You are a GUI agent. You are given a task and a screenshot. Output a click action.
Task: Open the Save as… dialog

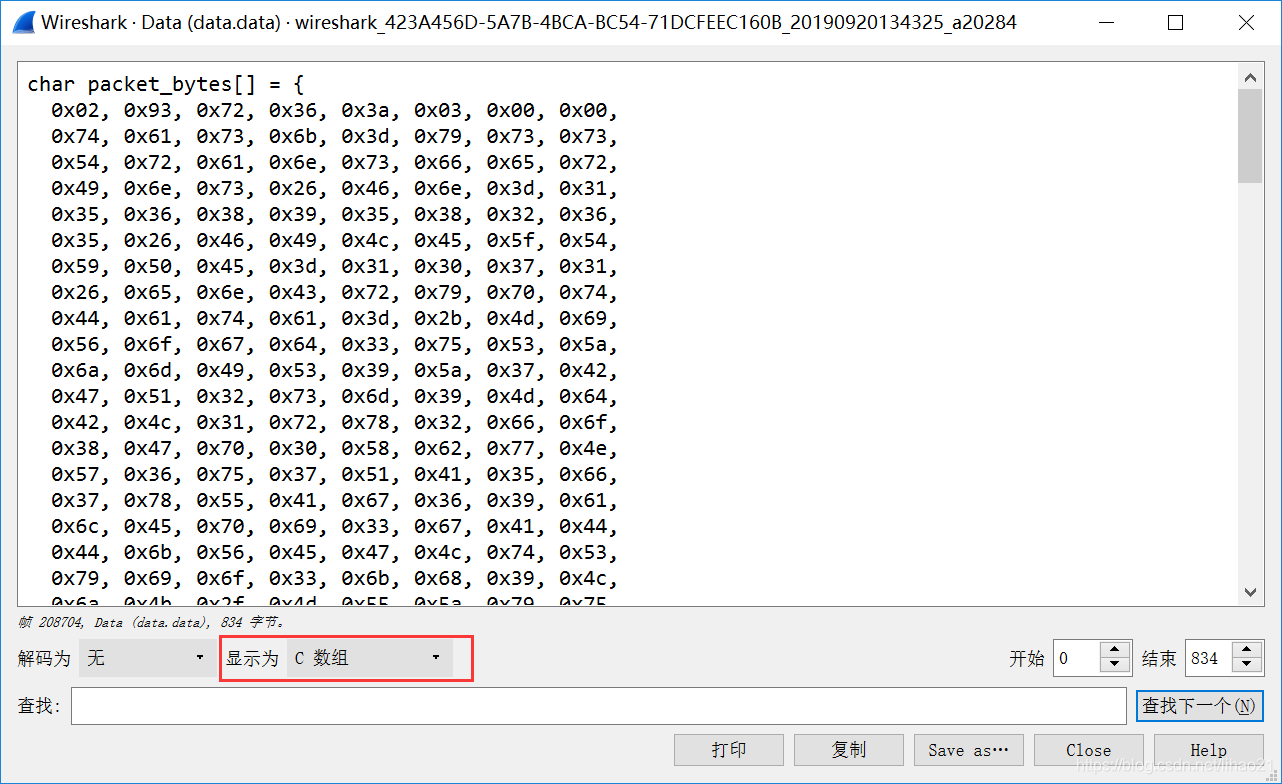coord(968,750)
